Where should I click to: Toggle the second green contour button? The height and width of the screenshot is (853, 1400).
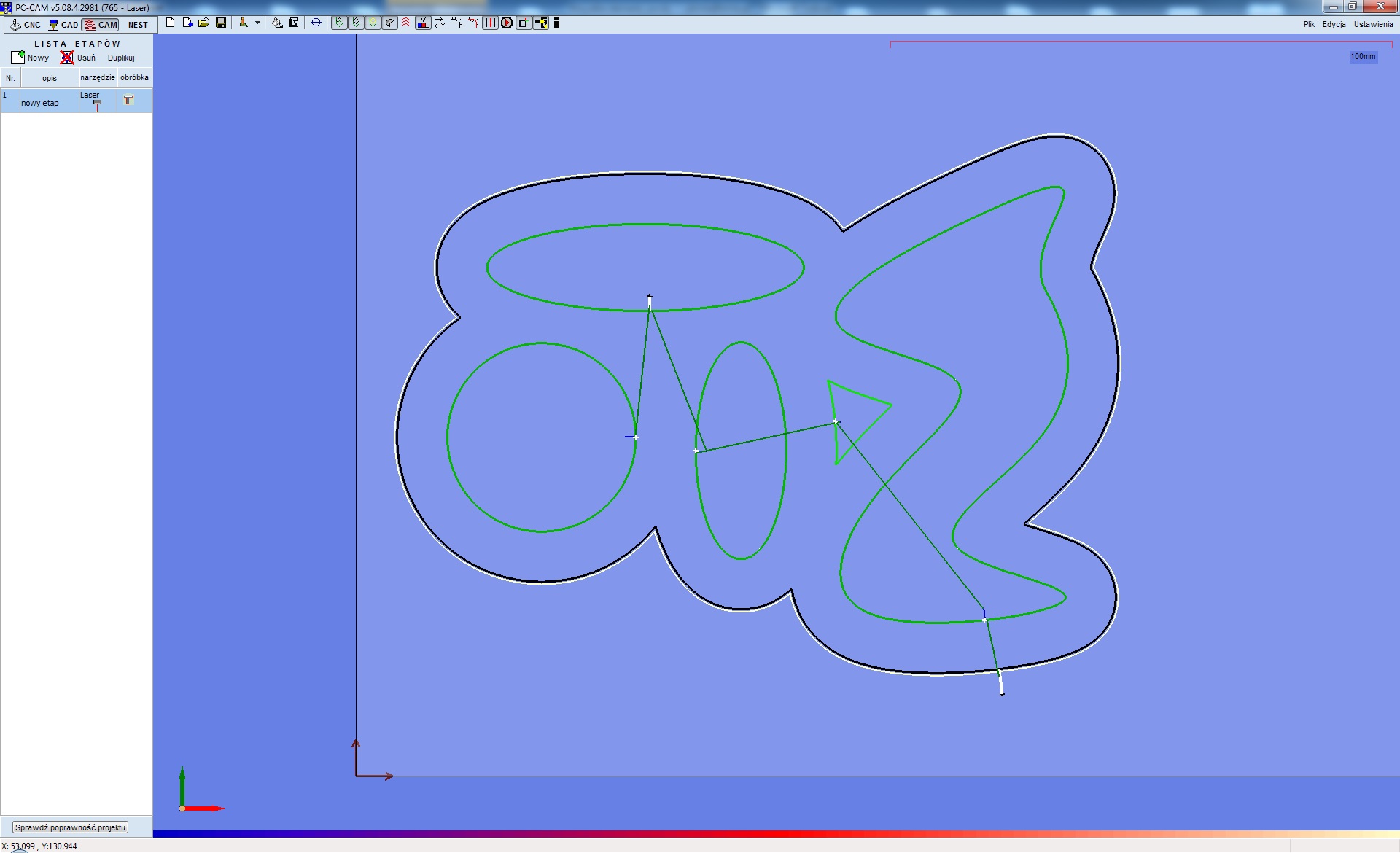coord(356,23)
